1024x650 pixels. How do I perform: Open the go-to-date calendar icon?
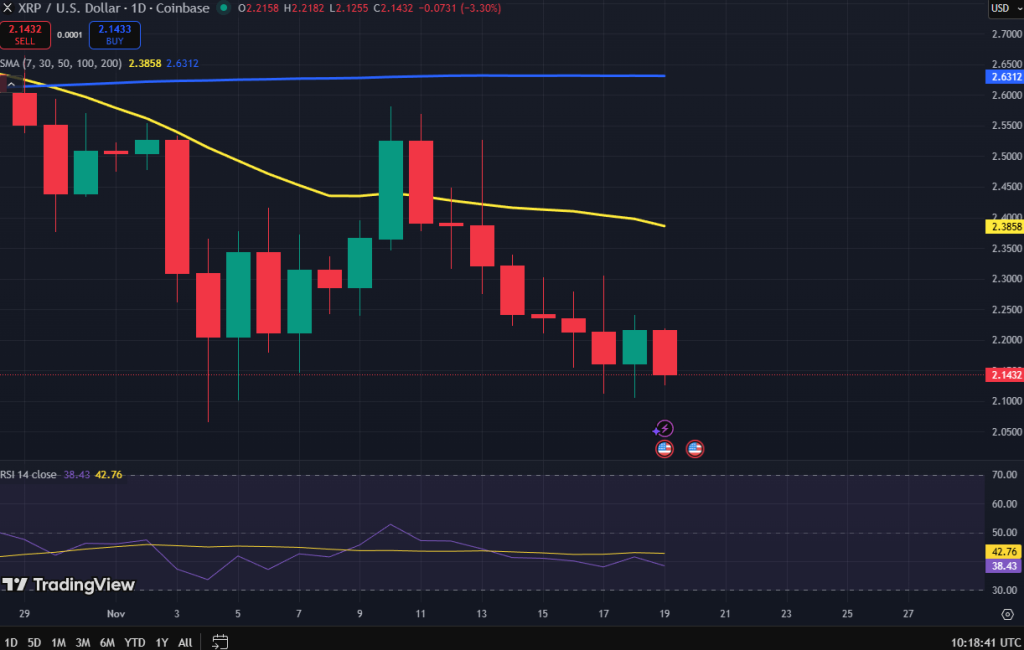(220, 642)
